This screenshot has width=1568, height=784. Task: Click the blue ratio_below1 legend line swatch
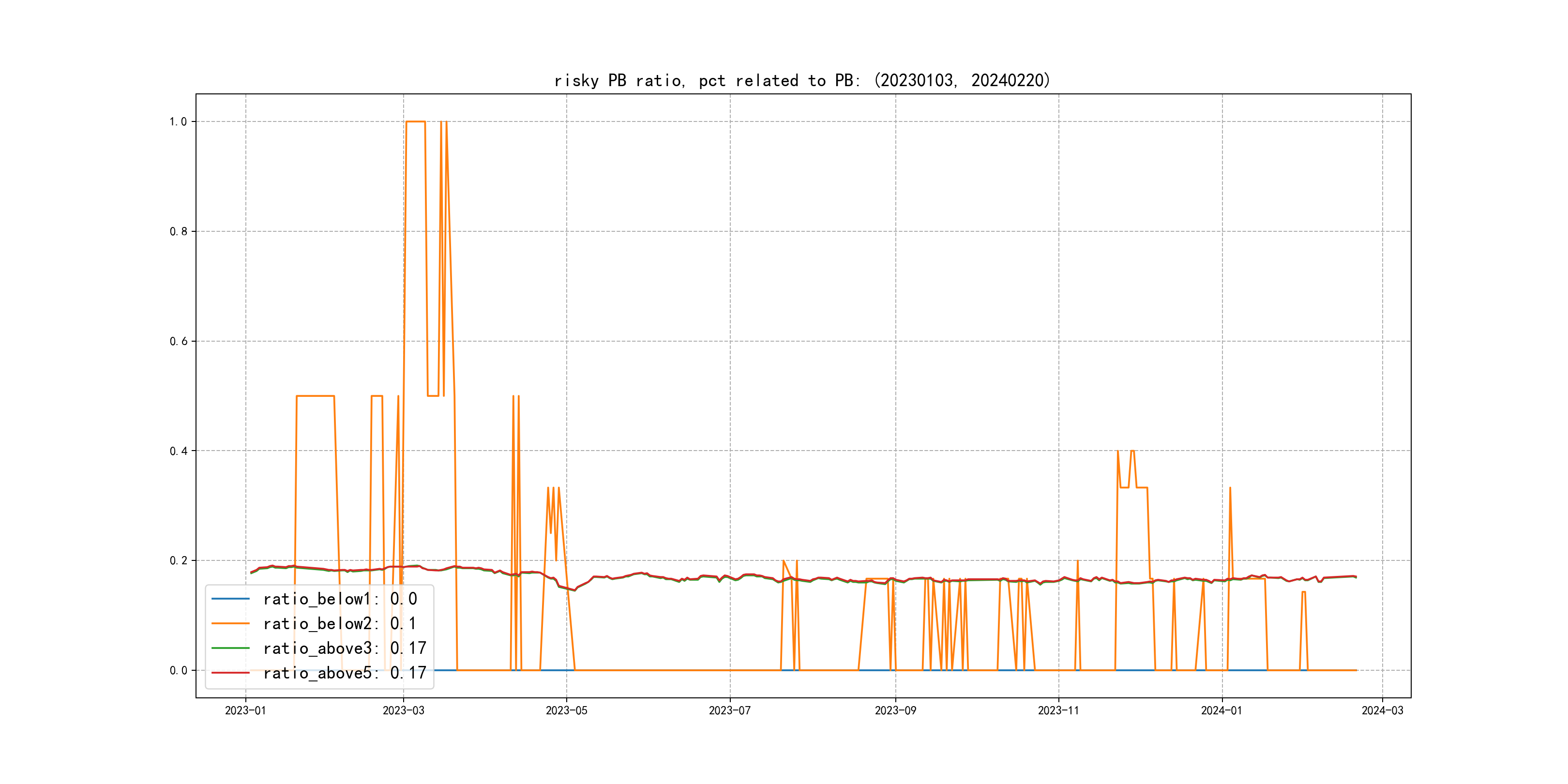pyautogui.click(x=230, y=599)
